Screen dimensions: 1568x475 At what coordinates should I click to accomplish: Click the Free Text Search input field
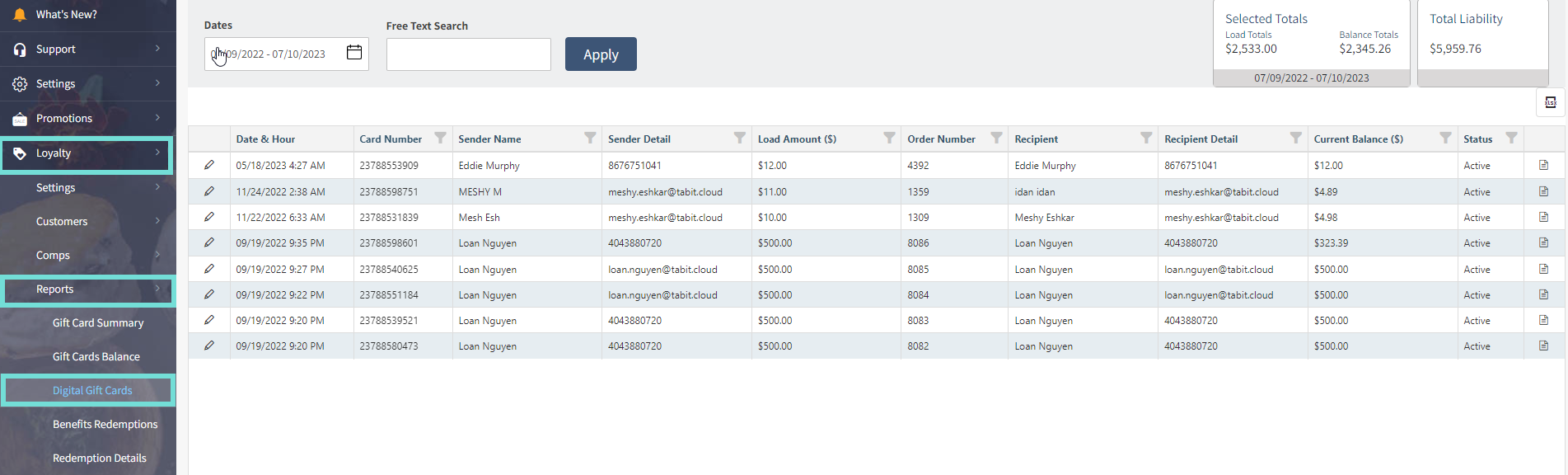point(468,54)
